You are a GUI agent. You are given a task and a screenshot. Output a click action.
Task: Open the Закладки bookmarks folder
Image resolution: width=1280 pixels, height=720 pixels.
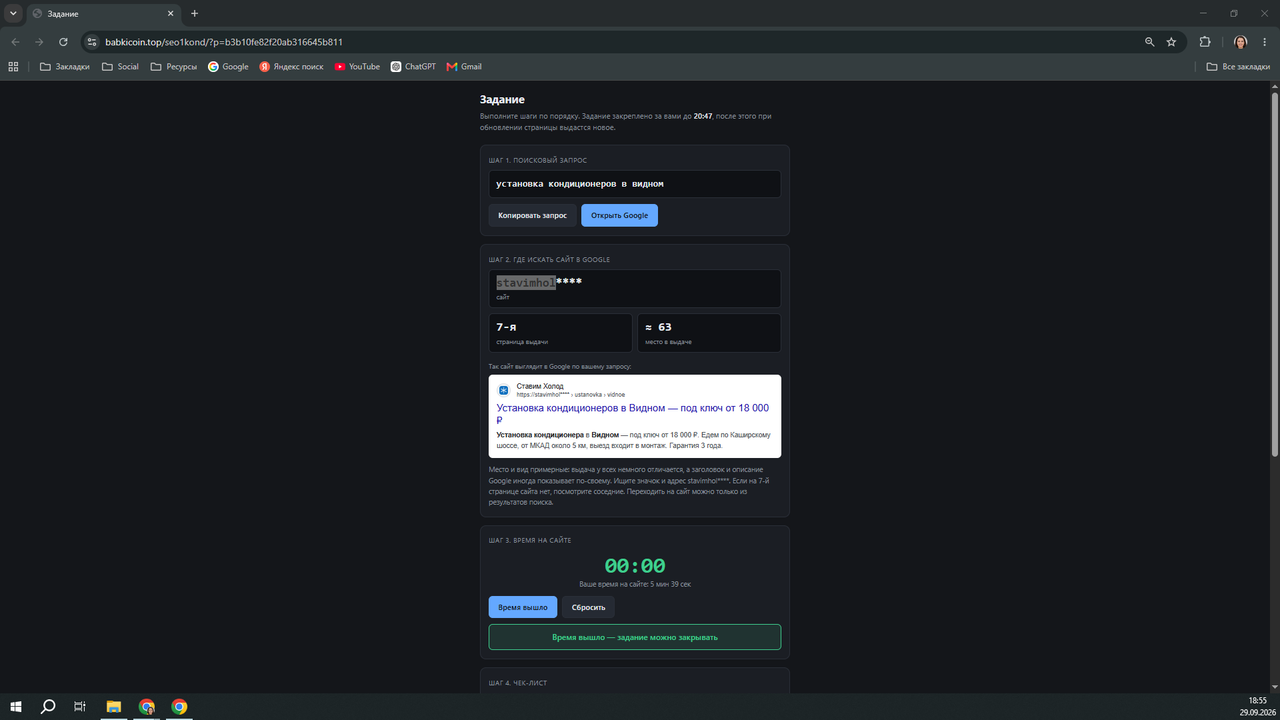[x=65, y=67]
